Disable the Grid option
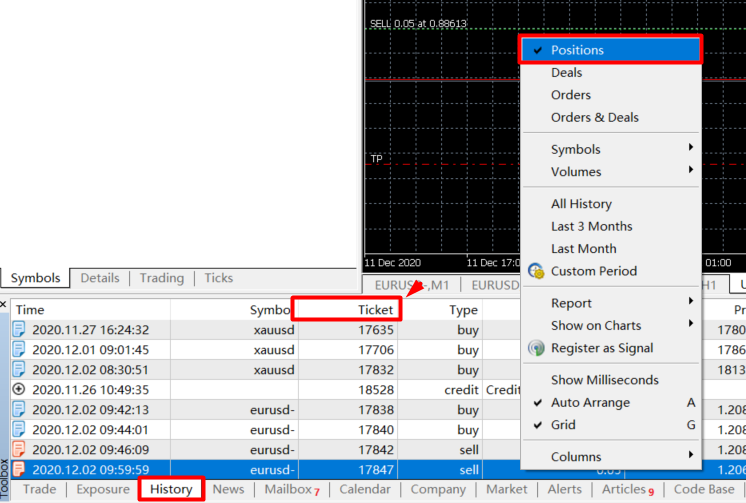The height and width of the screenshot is (503, 746). (x=563, y=425)
